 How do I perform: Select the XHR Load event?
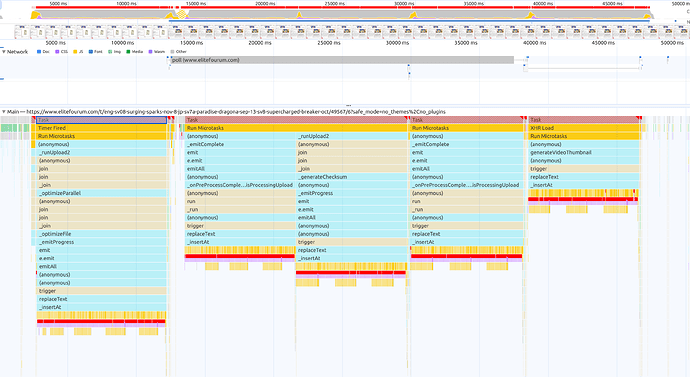tap(584, 128)
